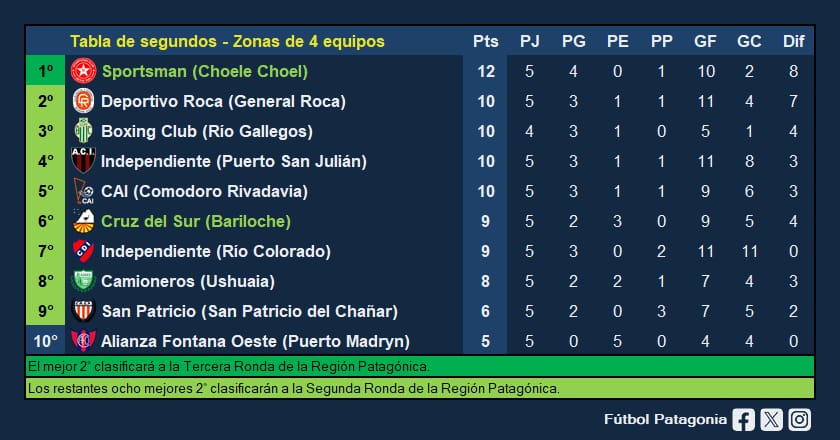Click the Fútbol Patagonia label
The width and height of the screenshot is (840, 440).
(665, 420)
